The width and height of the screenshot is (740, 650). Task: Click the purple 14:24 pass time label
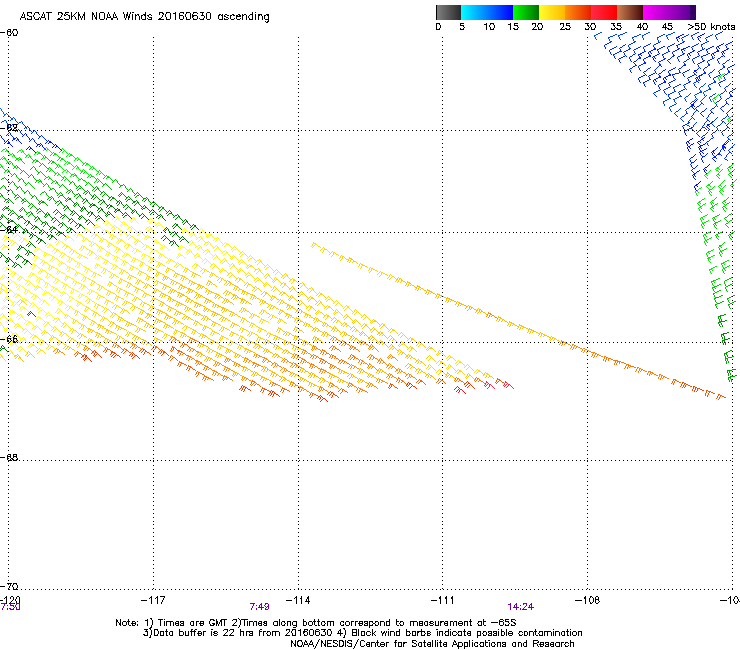(x=521, y=607)
